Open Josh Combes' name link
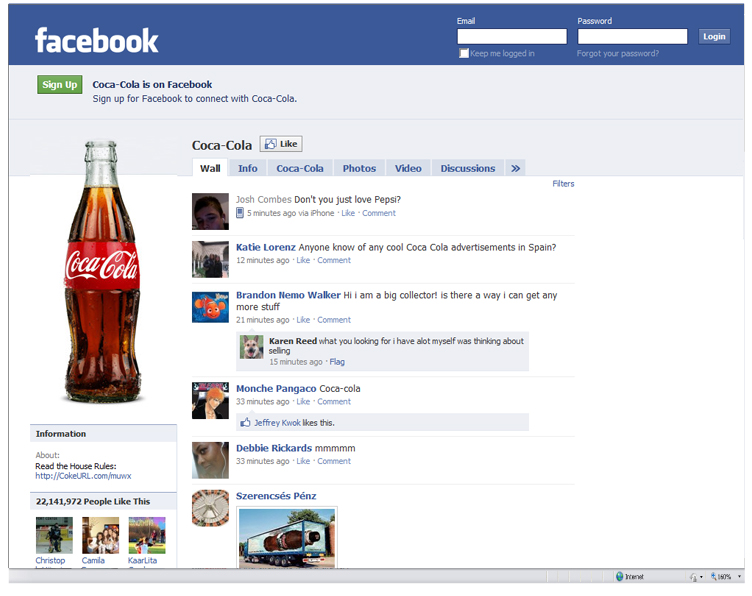Viewport: 752px width, 596px height. [x=264, y=199]
